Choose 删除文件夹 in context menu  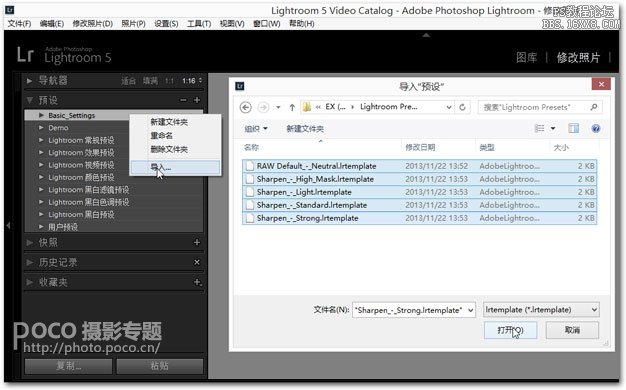(x=169, y=149)
